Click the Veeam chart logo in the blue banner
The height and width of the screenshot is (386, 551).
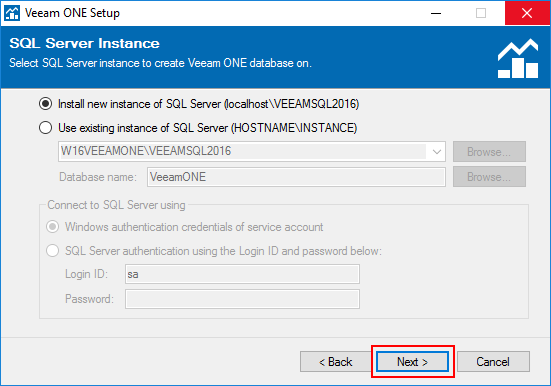point(518,58)
